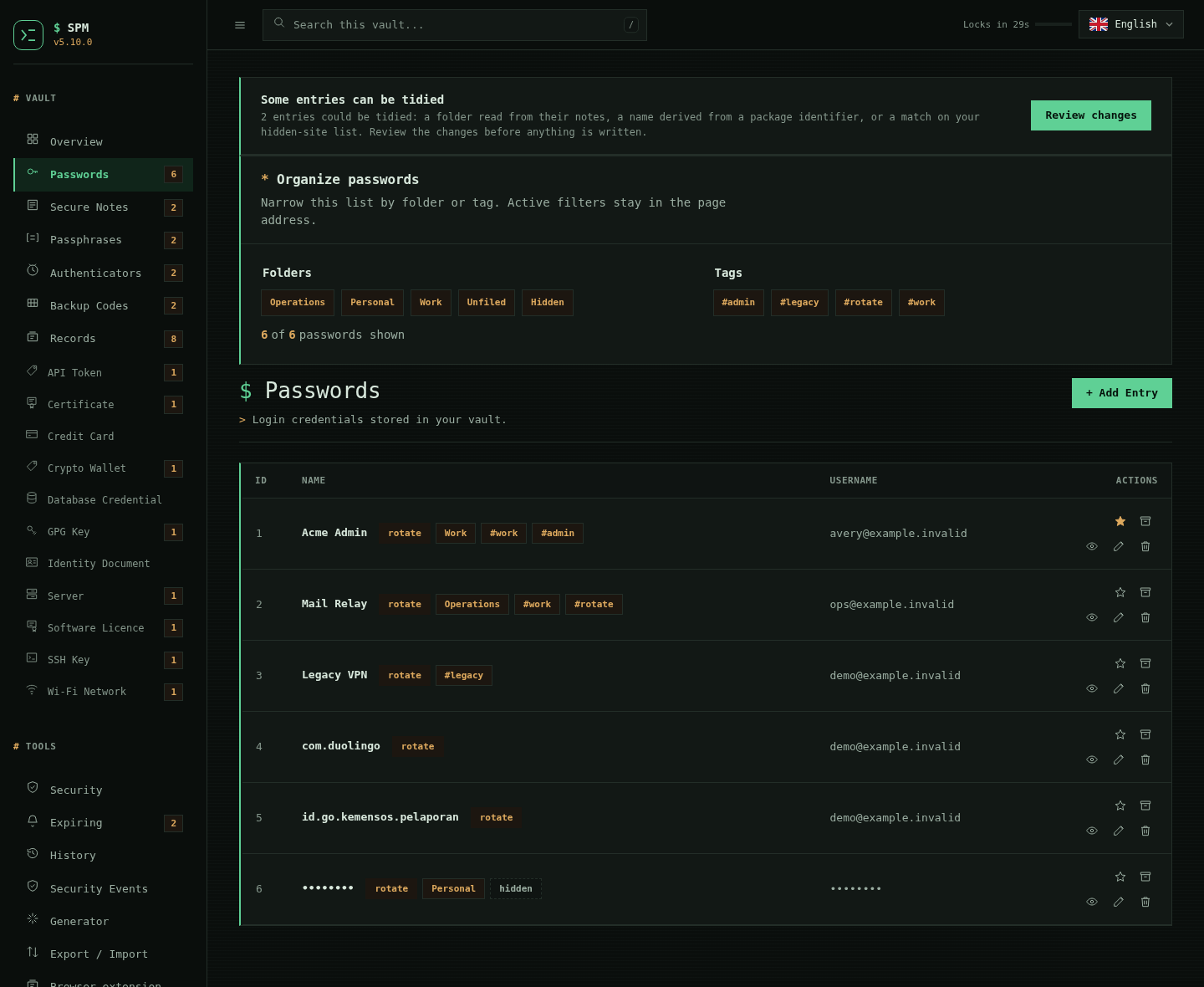
Task: Star the com.duolingo entry
Action: [1120, 734]
